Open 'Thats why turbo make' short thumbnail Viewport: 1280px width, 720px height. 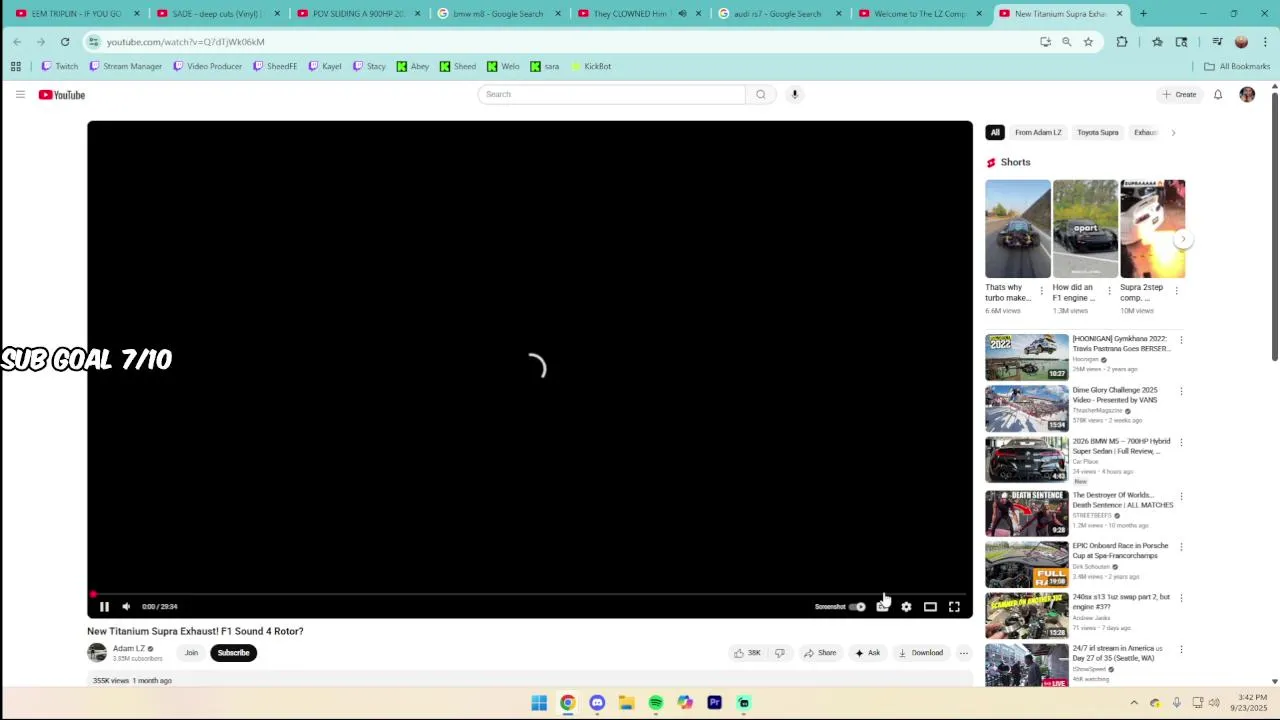tap(1017, 229)
